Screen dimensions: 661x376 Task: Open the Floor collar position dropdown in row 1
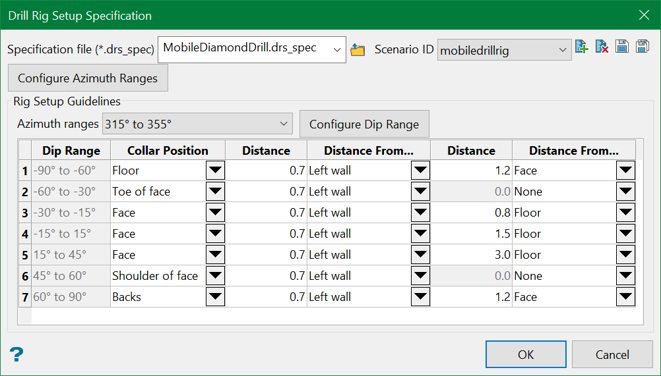(215, 170)
